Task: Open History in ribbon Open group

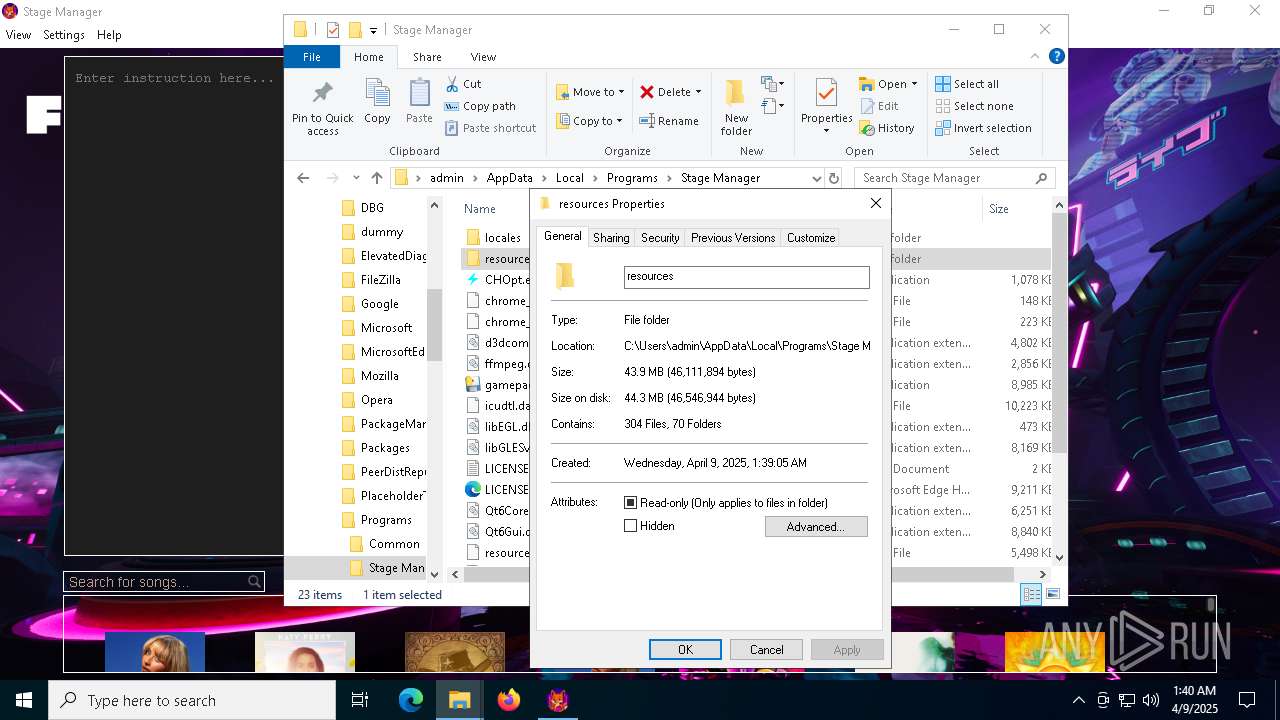Action: point(886,128)
